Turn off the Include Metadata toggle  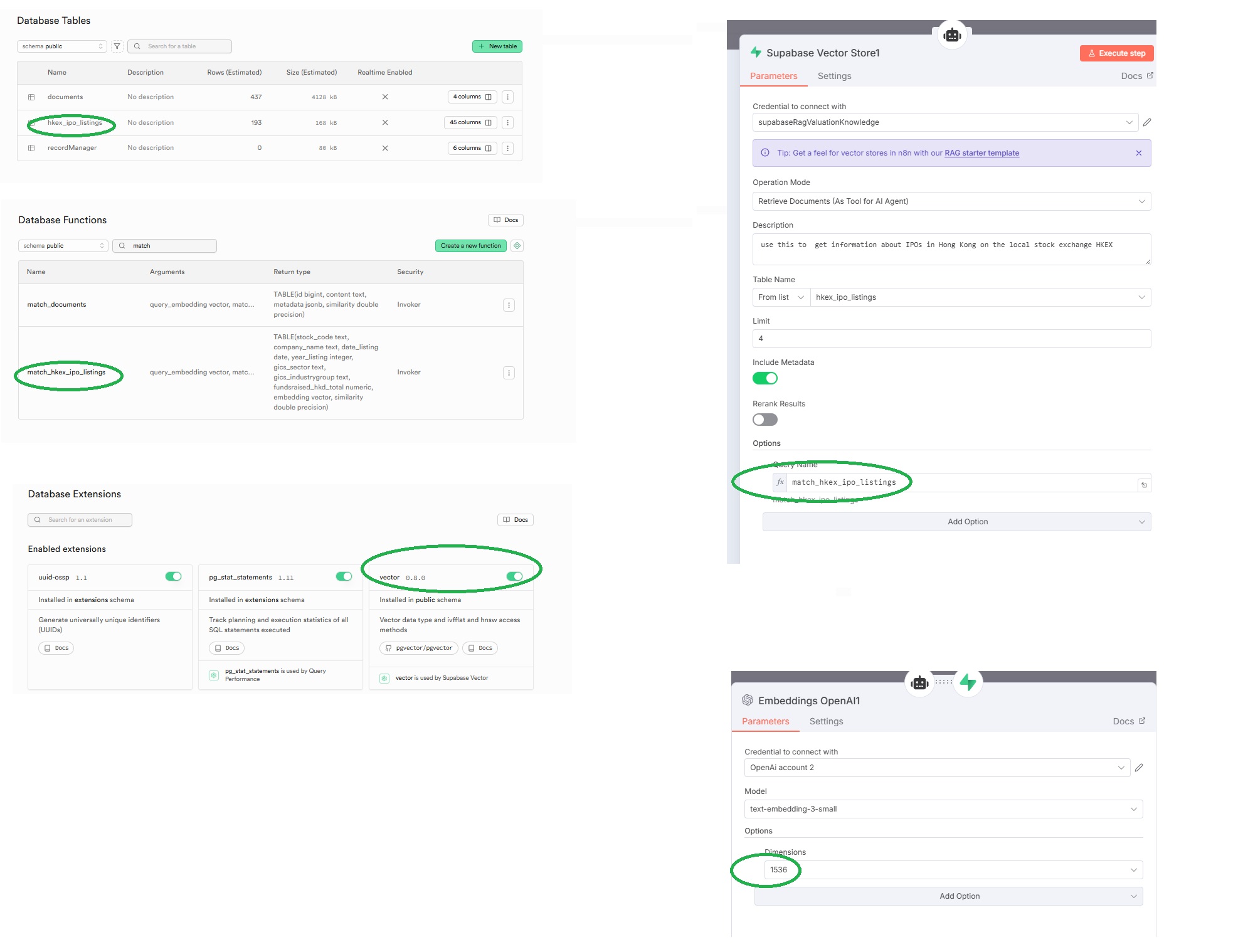(765, 378)
